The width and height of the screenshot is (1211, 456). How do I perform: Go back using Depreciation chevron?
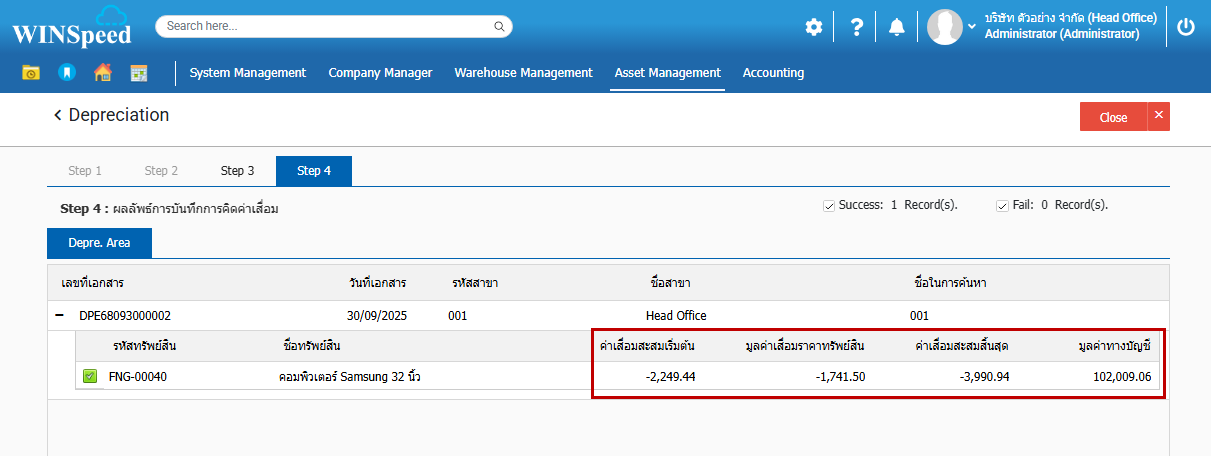point(58,116)
